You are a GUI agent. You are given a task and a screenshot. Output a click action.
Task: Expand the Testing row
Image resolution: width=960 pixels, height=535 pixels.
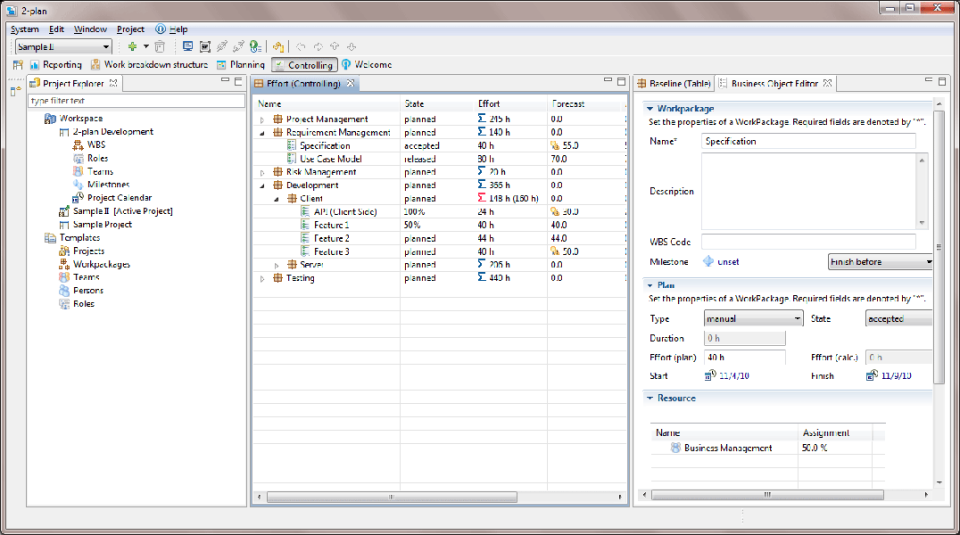(262, 279)
